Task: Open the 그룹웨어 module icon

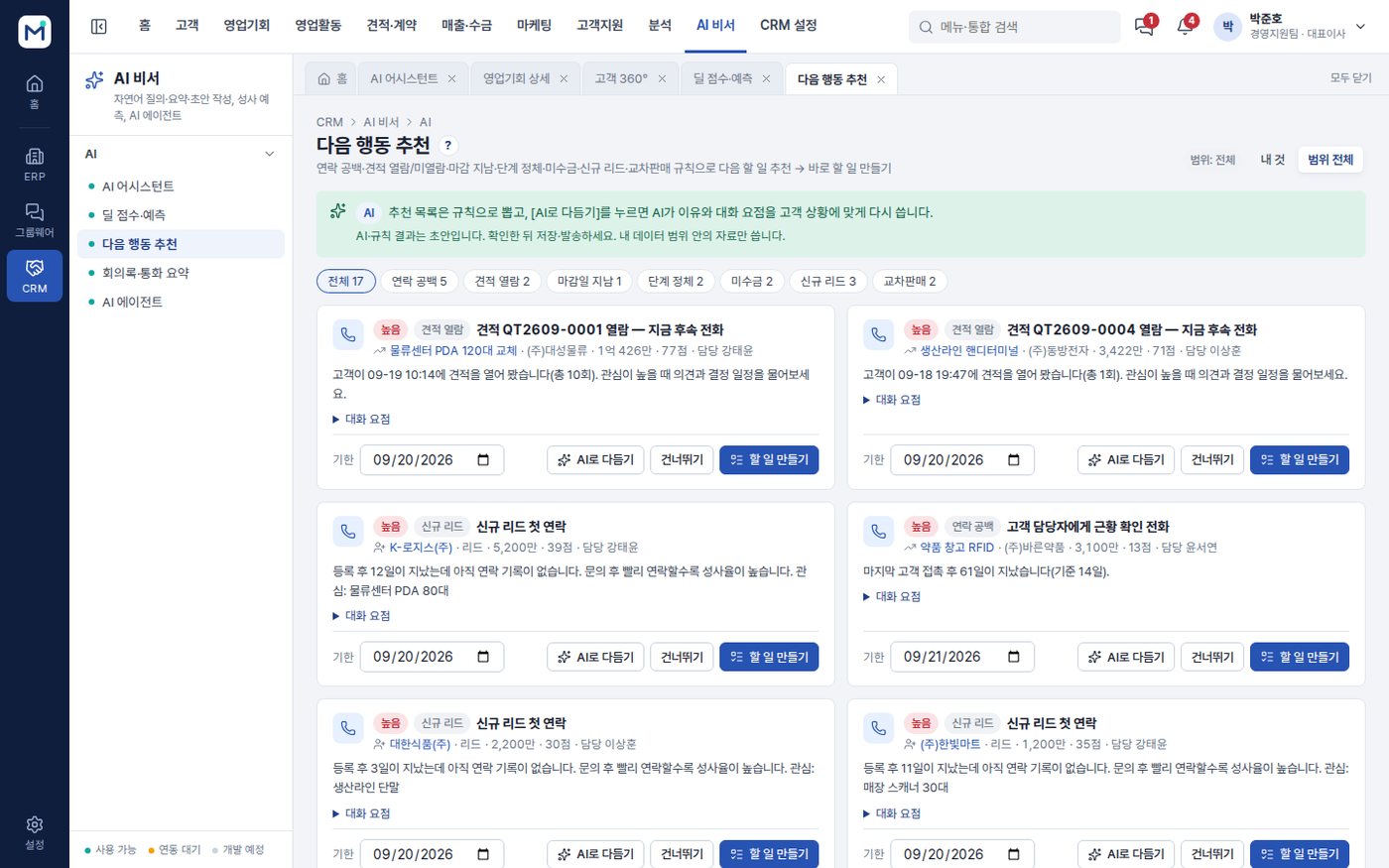Action: 35,219
